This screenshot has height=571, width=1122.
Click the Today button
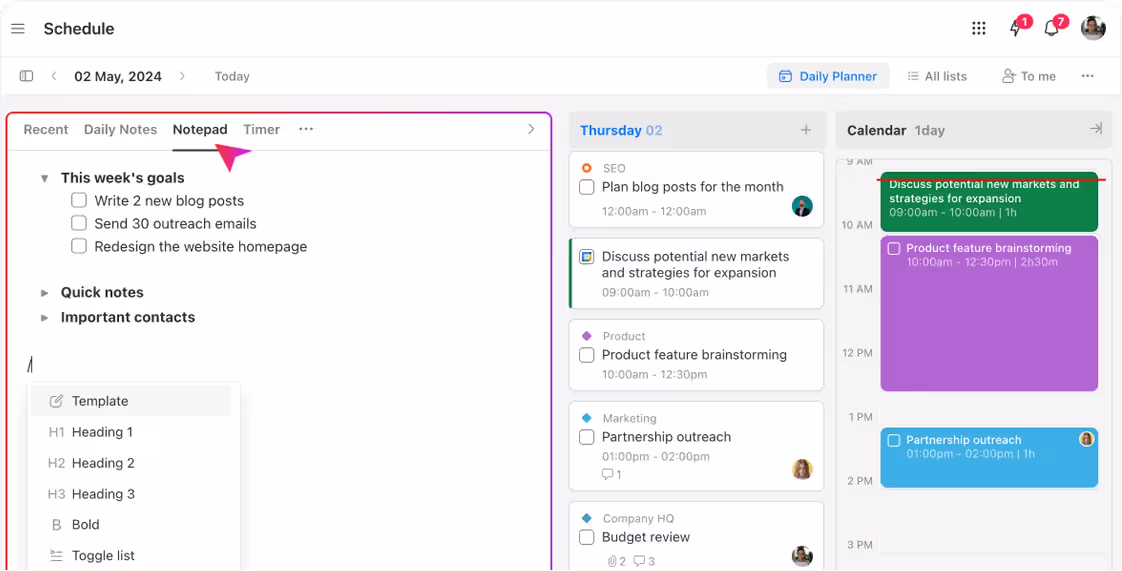pos(232,76)
